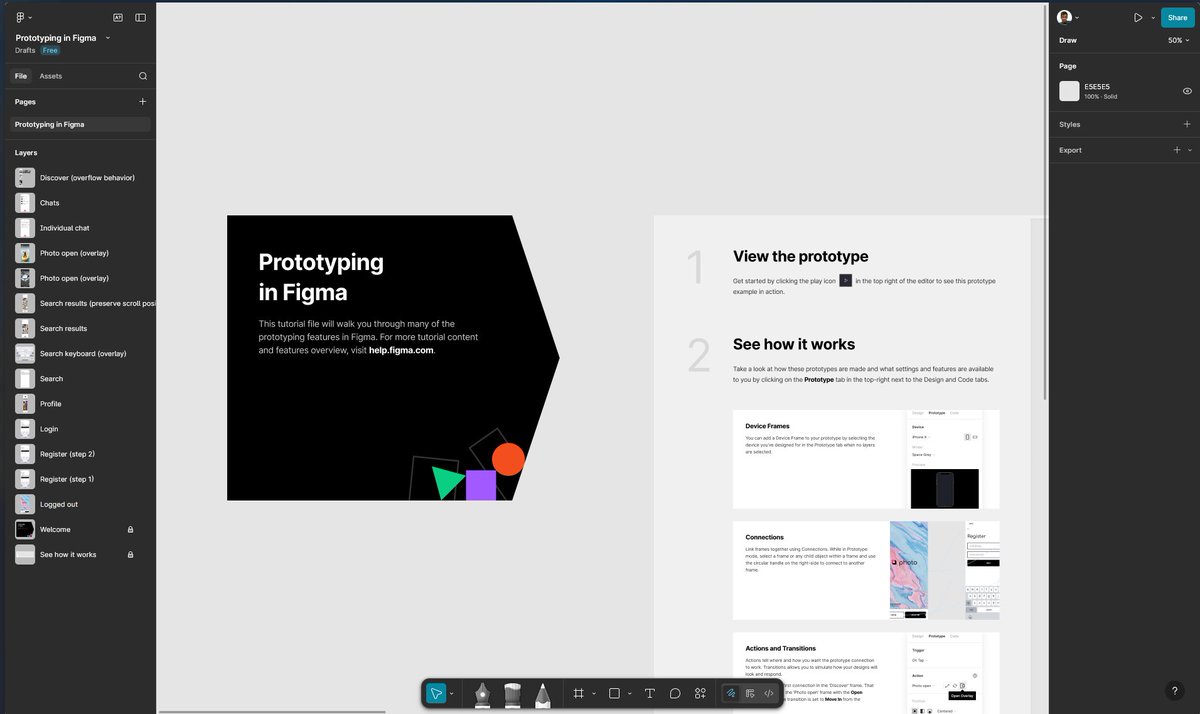This screenshot has height=714, width=1200.
Task: Add a style with Styles plus icon
Action: pos(1187,124)
